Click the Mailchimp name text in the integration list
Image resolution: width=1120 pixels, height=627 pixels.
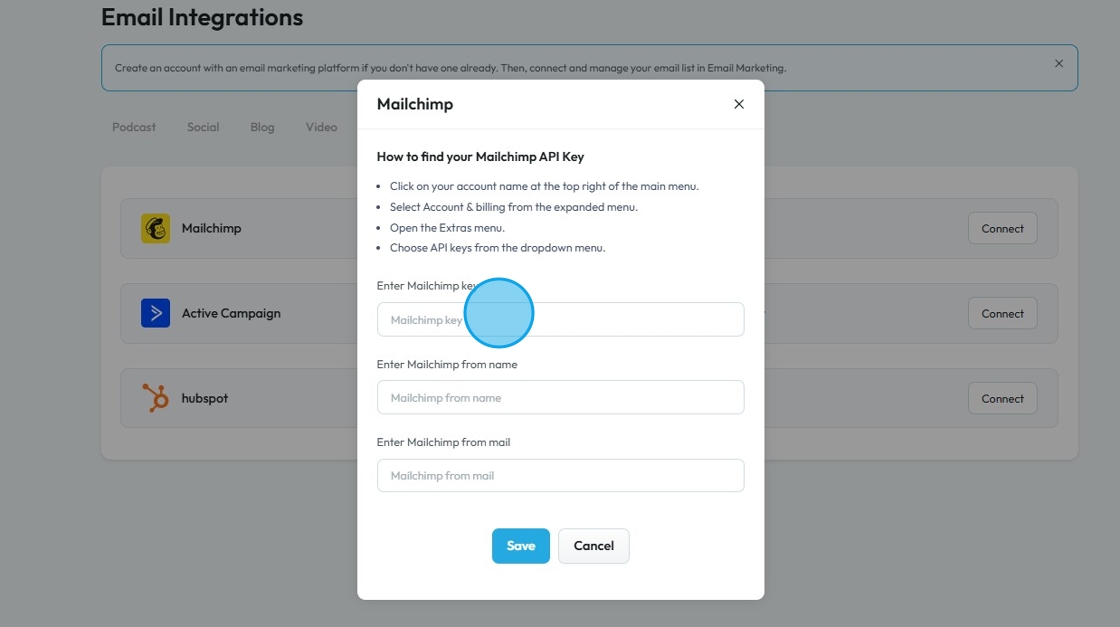click(x=211, y=228)
